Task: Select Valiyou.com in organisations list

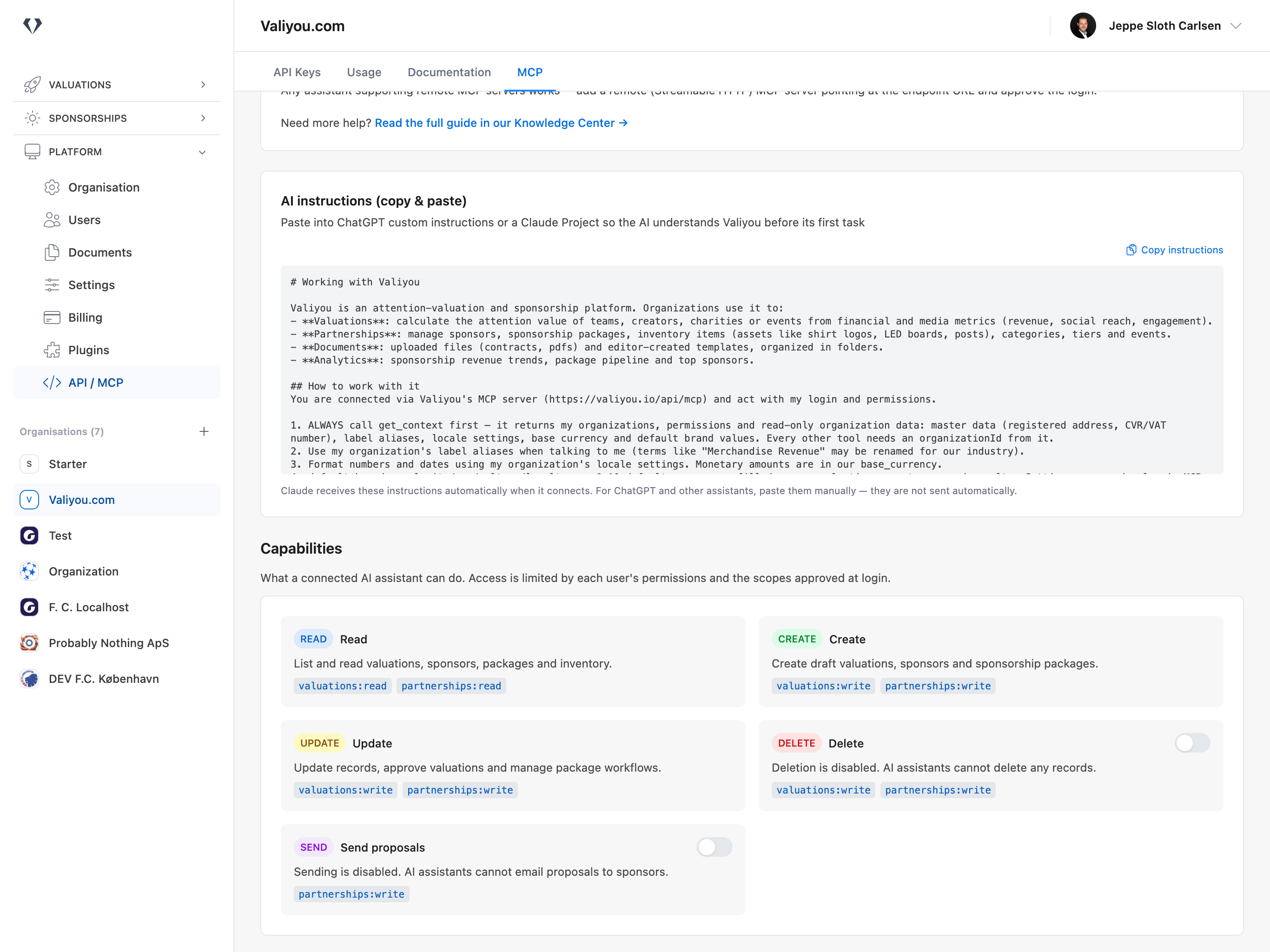Action: 117,500
